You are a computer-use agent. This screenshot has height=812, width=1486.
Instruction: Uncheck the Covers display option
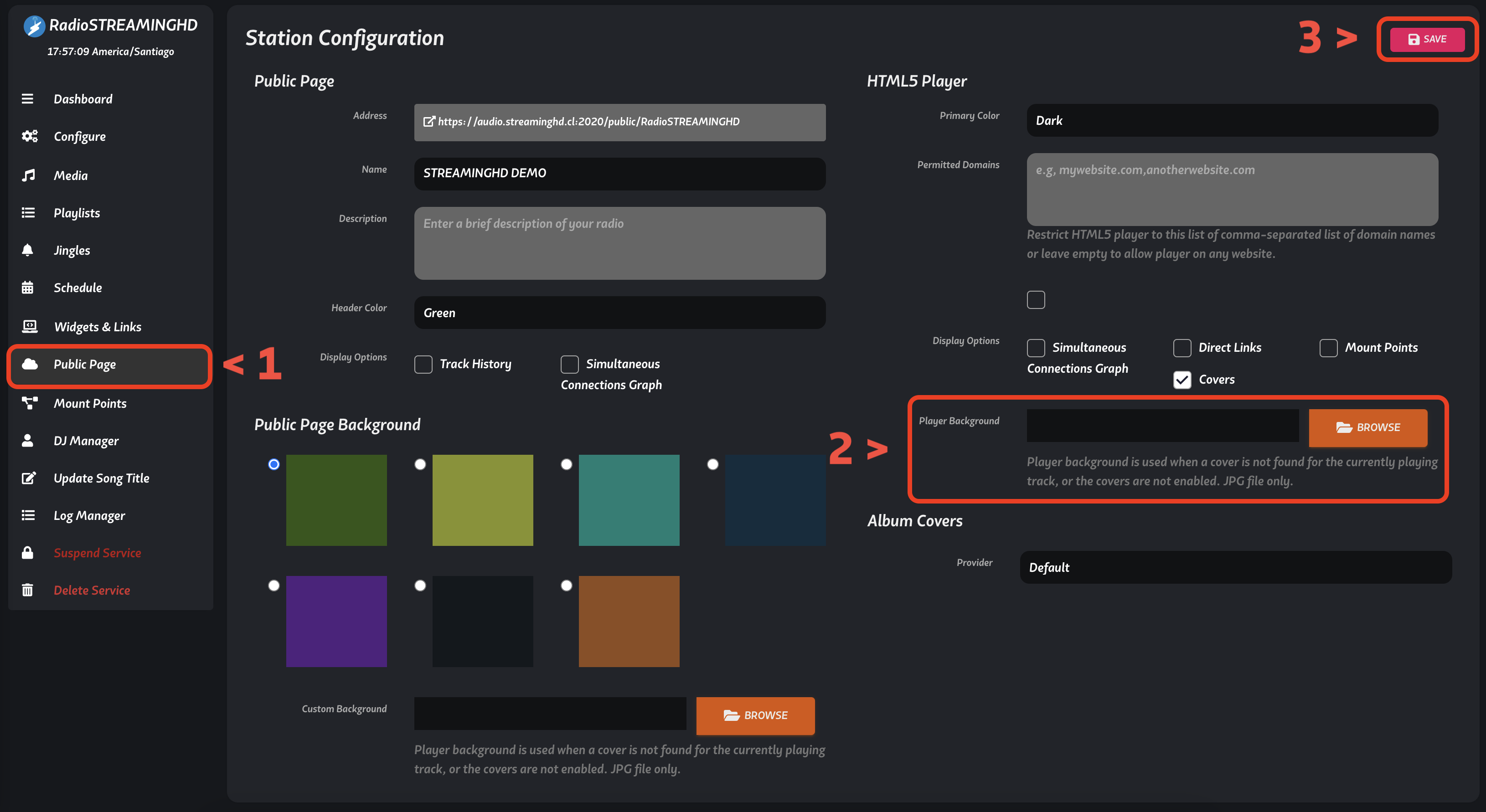[x=1182, y=380]
